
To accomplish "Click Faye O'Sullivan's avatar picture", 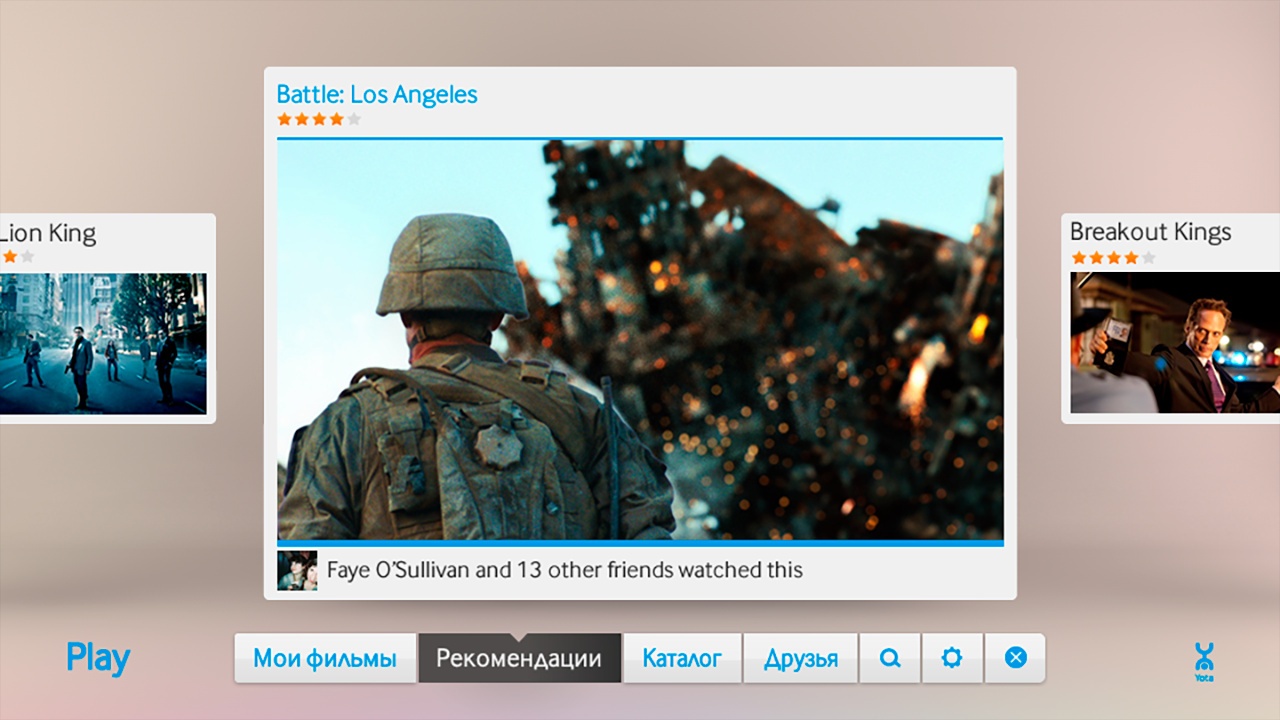I will click(297, 570).
